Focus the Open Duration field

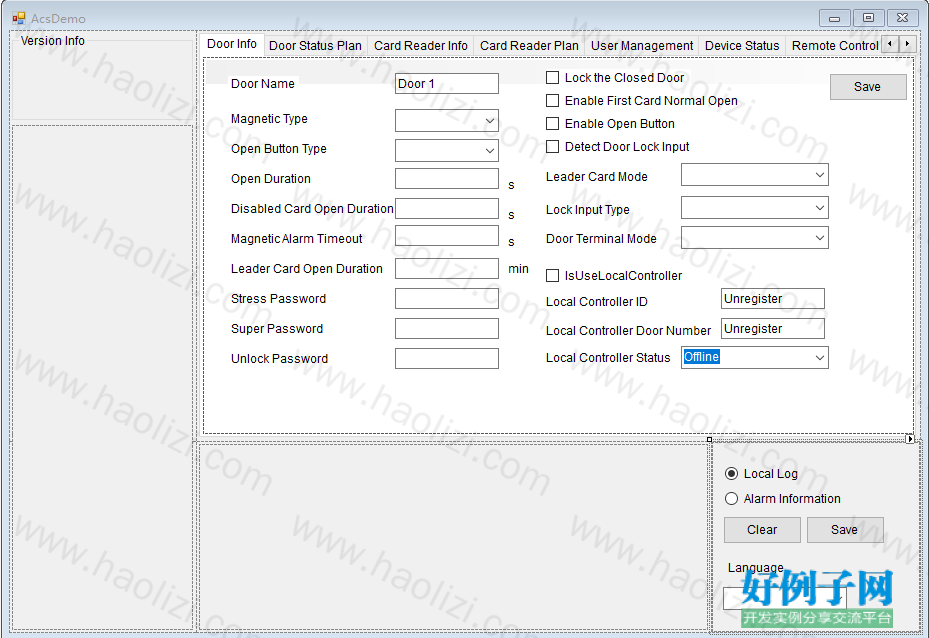click(447, 178)
